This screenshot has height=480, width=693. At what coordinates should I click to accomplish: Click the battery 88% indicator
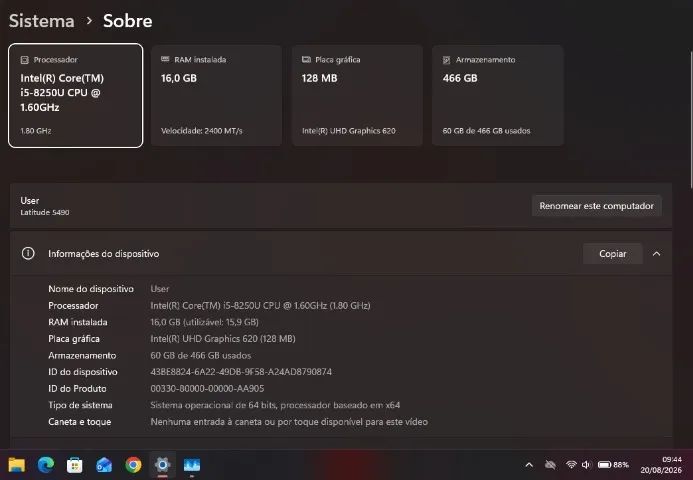click(x=613, y=465)
